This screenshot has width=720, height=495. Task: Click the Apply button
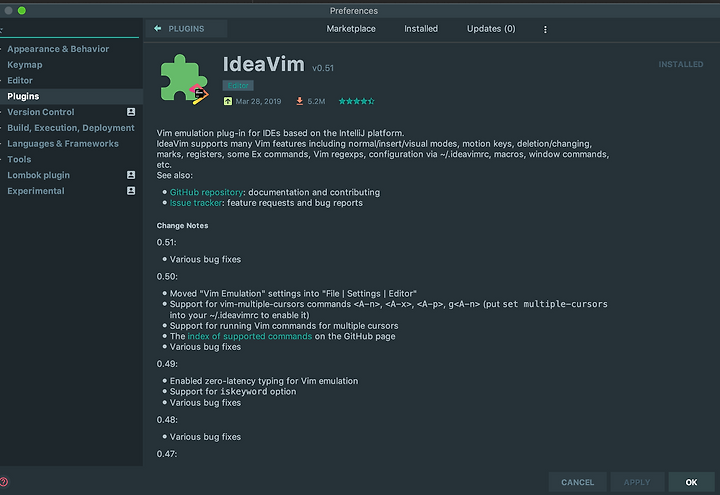point(637,482)
